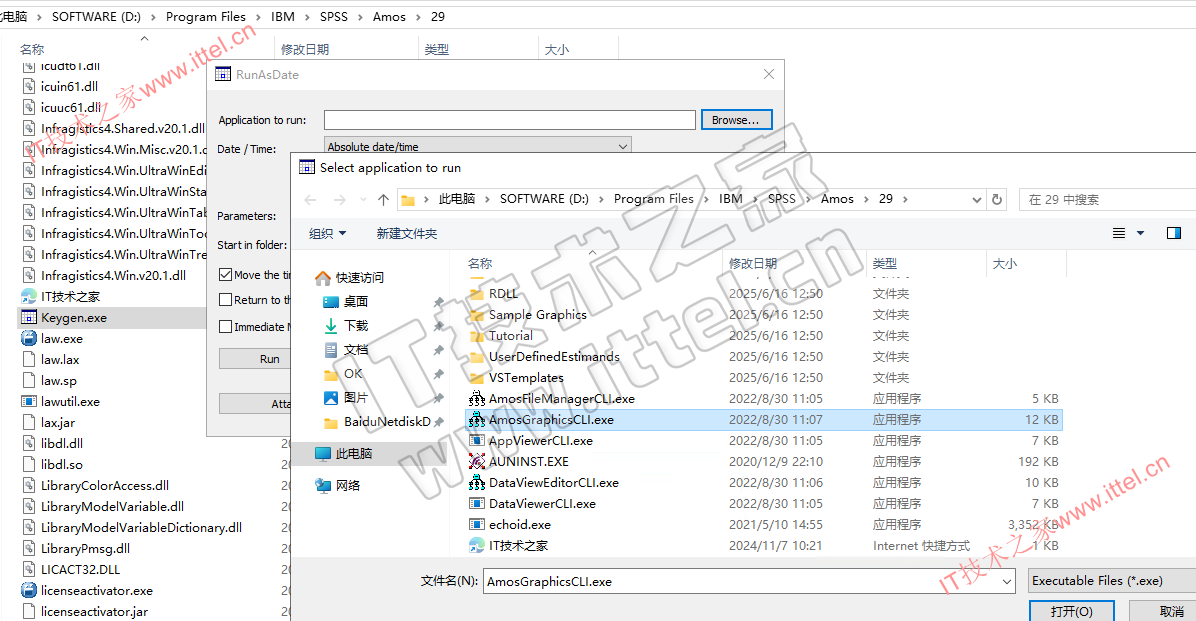The height and width of the screenshot is (621, 1196).
Task: Refresh the file picker folder view
Action: (996, 199)
